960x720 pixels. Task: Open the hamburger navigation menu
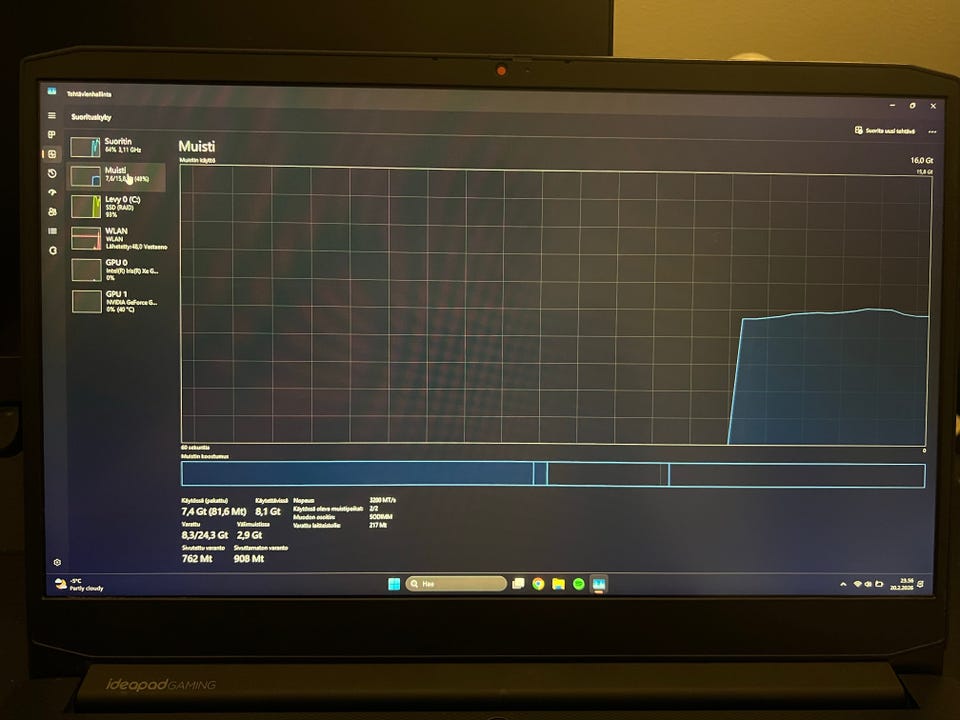tap(51, 115)
